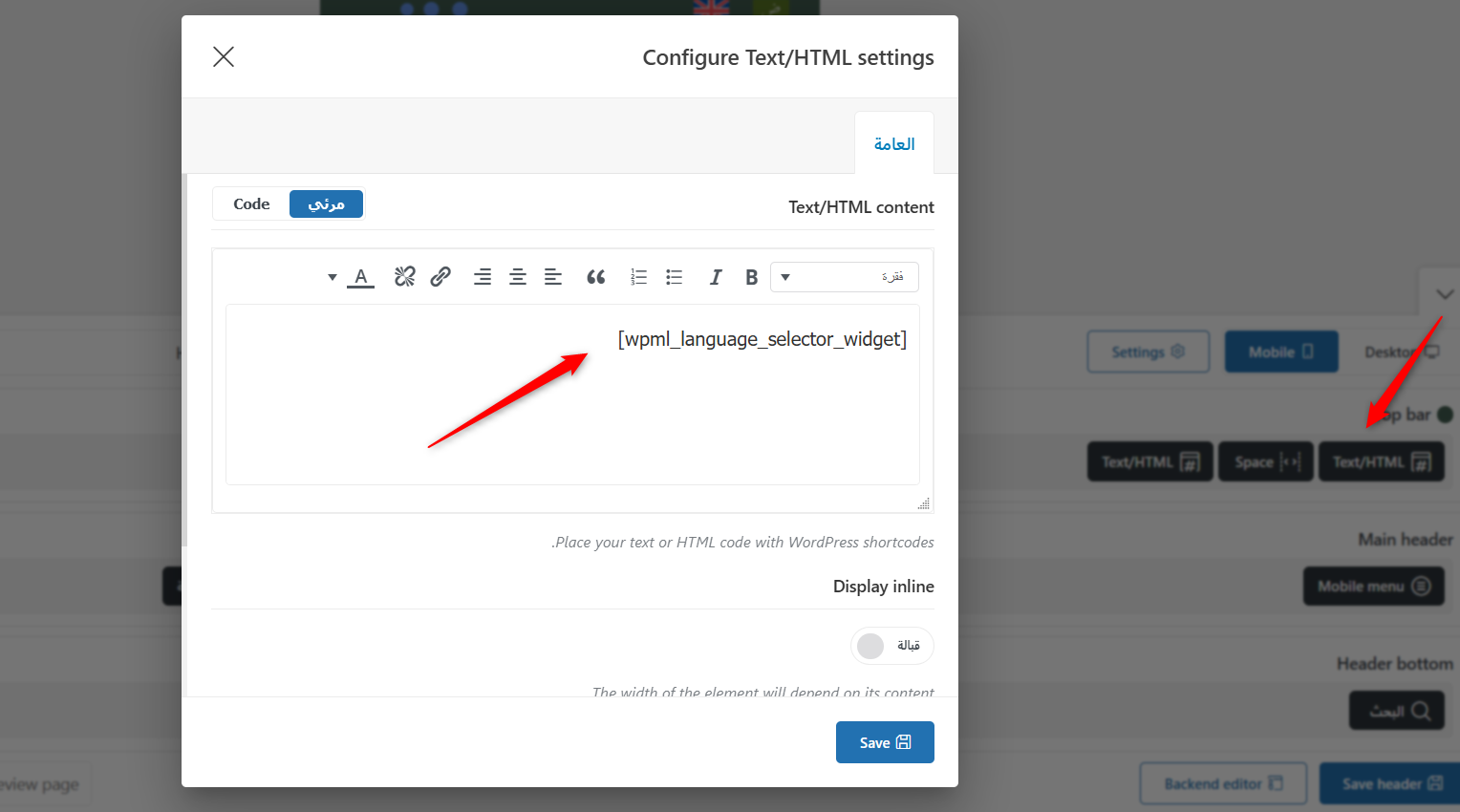Click inside the shortcode text editor area
The height and width of the screenshot is (812, 1460).
pos(572,395)
